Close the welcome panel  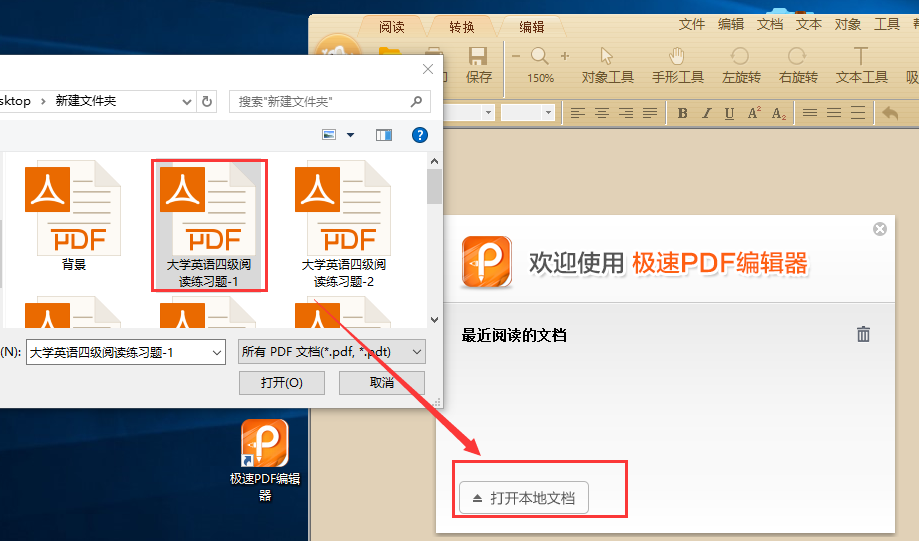click(880, 229)
